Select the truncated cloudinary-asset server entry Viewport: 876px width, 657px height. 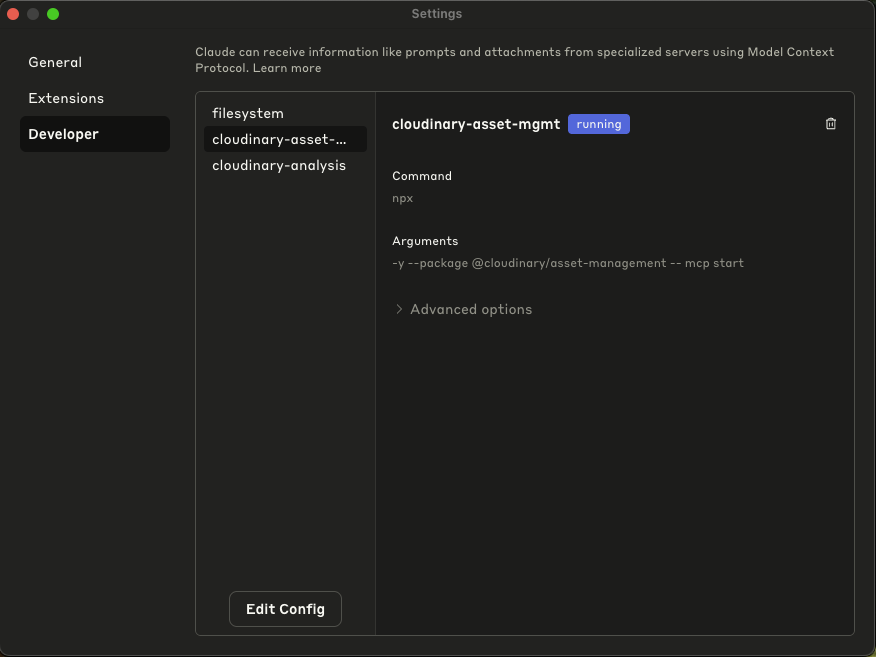[279, 139]
